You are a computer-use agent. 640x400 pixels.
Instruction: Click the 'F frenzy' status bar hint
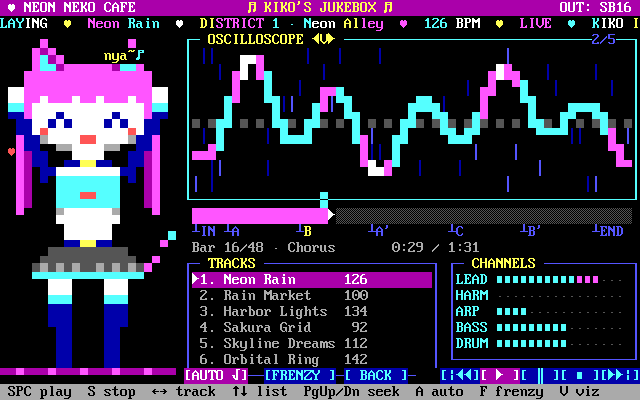pos(512,391)
